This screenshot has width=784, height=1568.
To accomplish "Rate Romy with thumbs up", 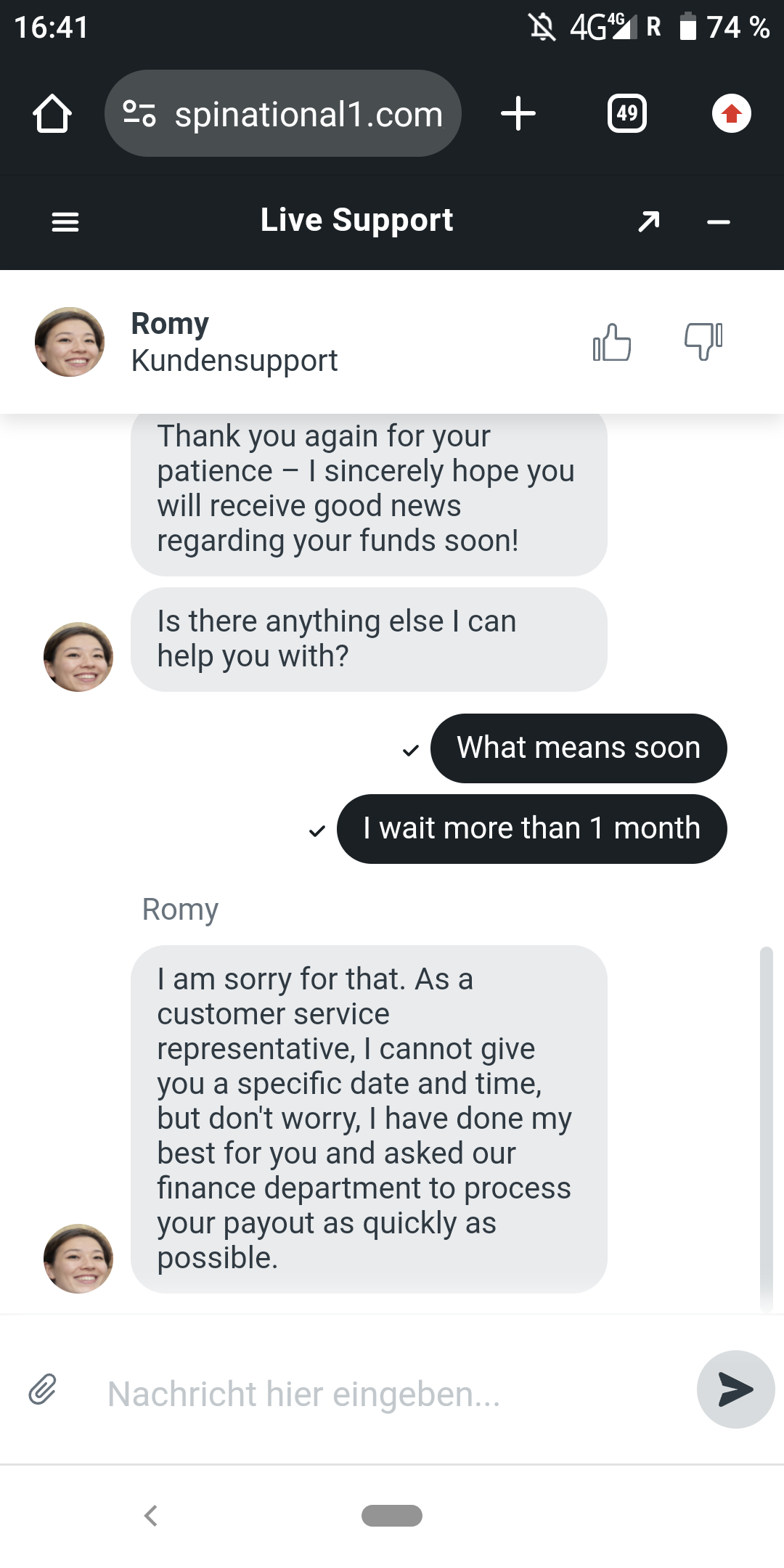I will 612,342.
